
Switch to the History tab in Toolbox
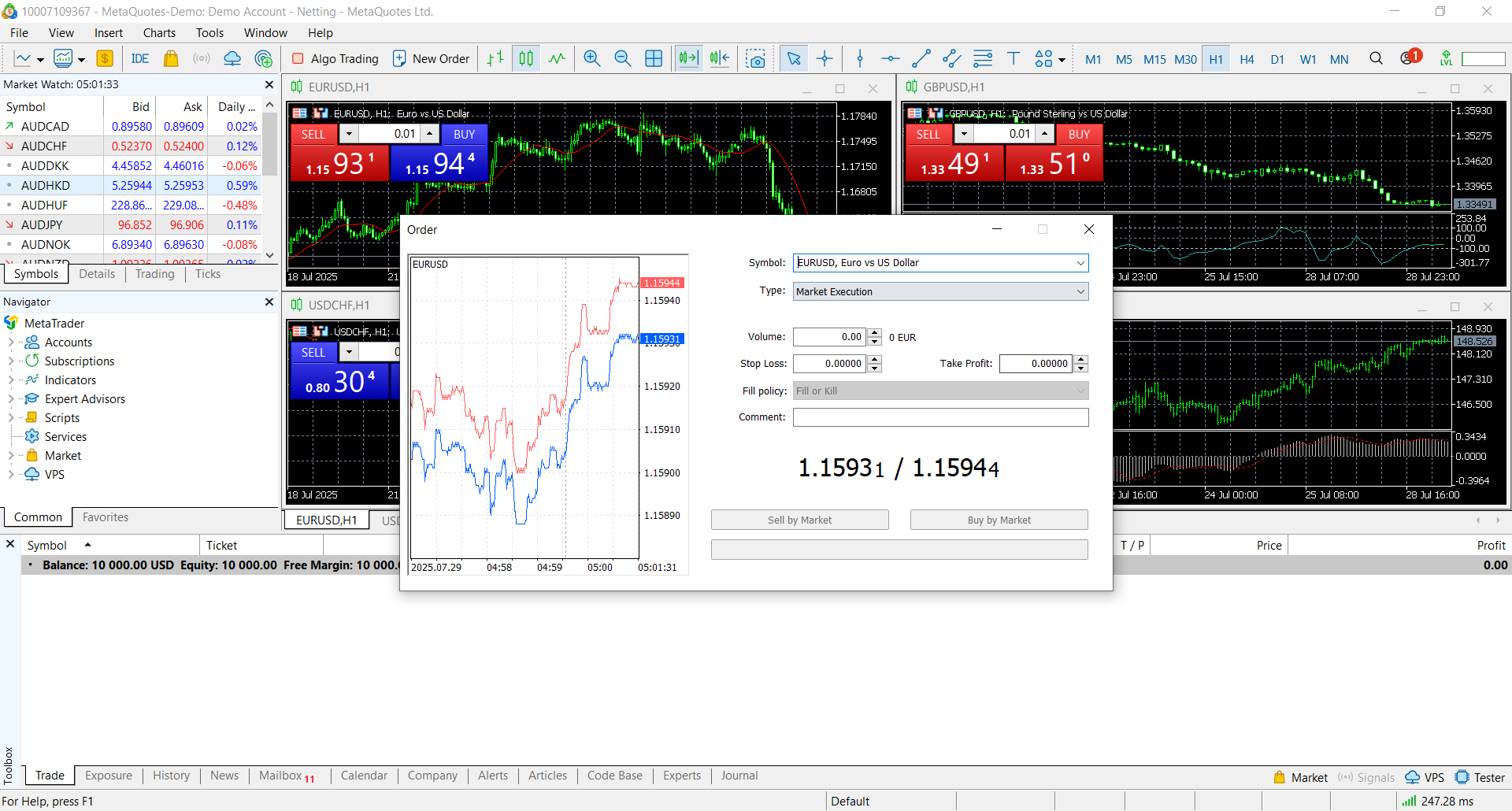pyautogui.click(x=171, y=776)
